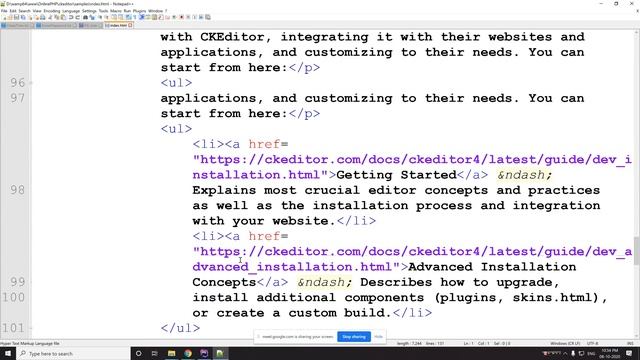Click the taskbar clock
This screenshot has width=640, height=360.
click(x=610, y=353)
